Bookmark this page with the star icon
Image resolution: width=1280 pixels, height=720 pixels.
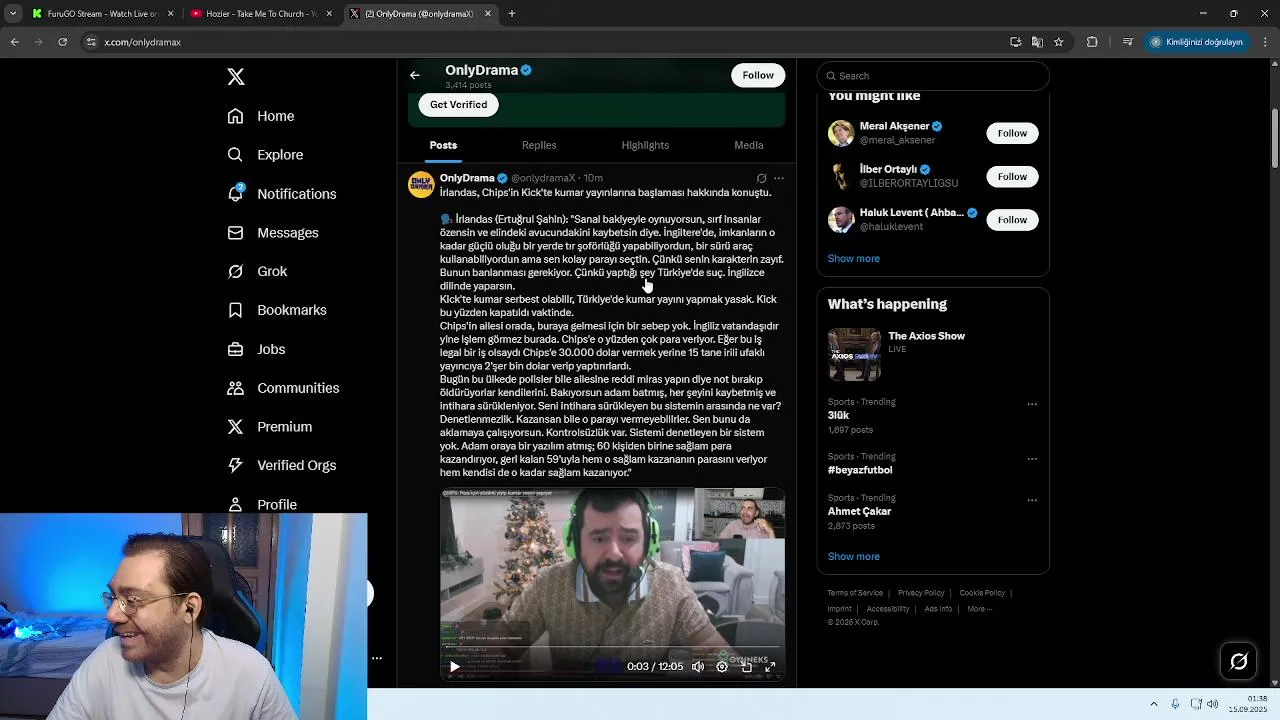[1058, 42]
